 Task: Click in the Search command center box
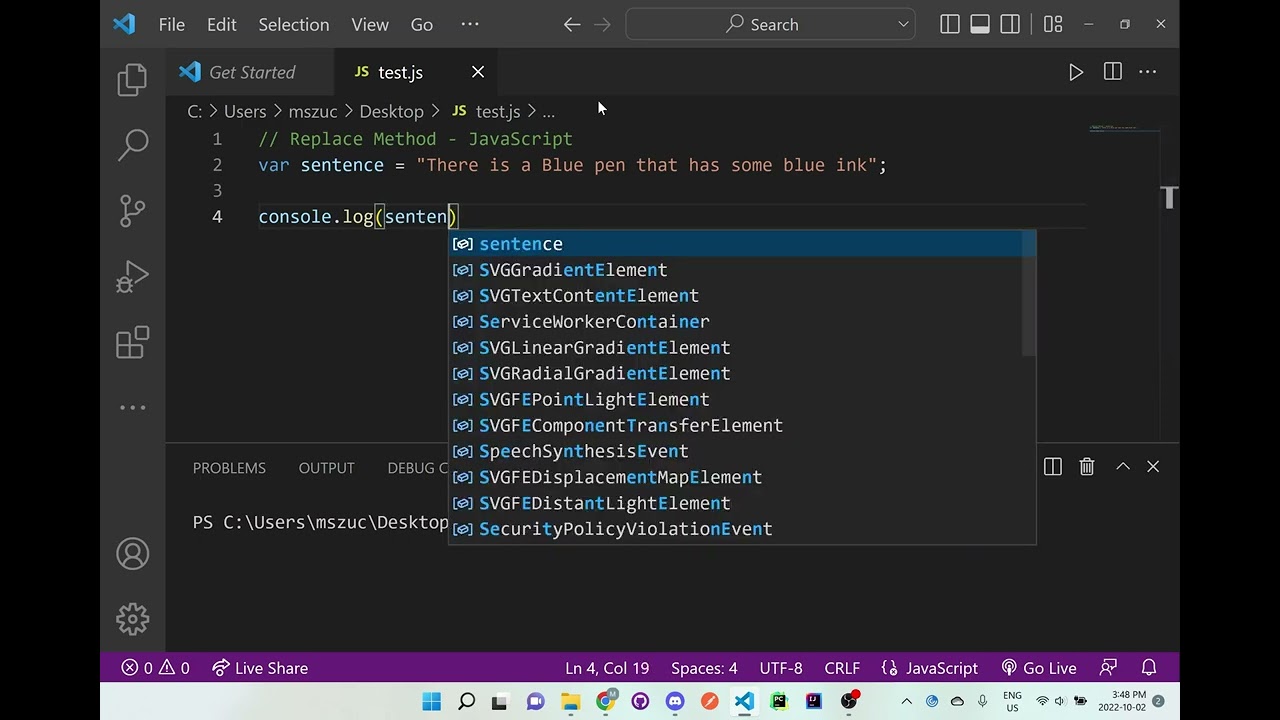coord(770,25)
